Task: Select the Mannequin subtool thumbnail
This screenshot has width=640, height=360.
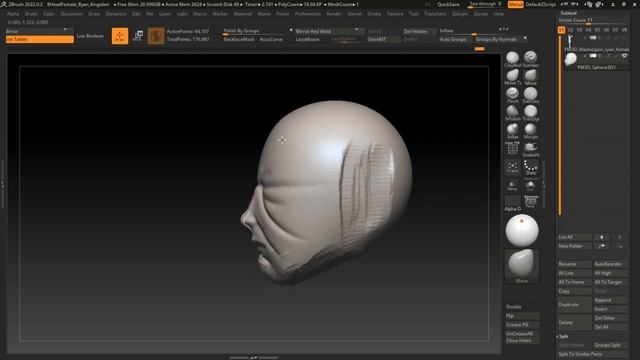Action: tap(570, 40)
